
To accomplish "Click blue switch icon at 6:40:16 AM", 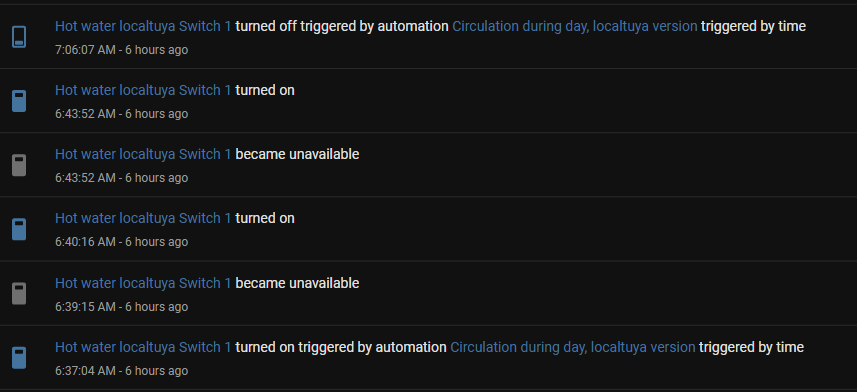I will click(19, 229).
